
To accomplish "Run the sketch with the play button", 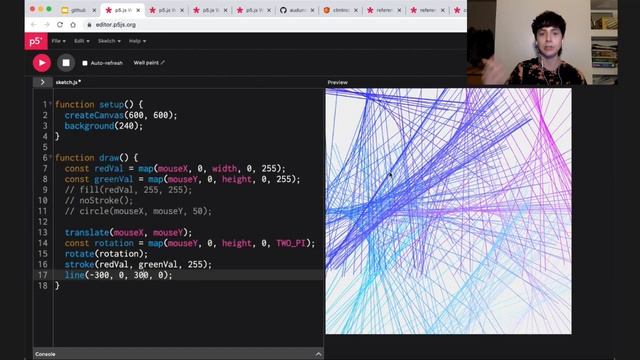I will tap(42, 63).
